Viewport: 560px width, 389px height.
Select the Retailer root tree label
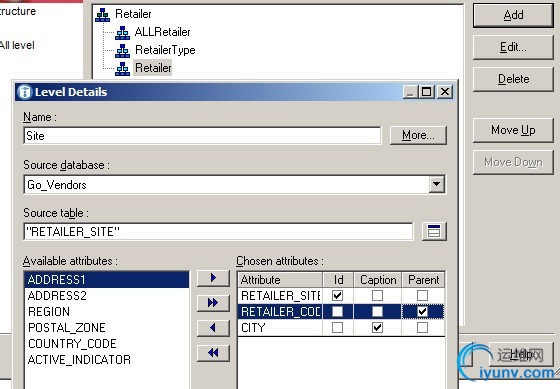pos(133,14)
